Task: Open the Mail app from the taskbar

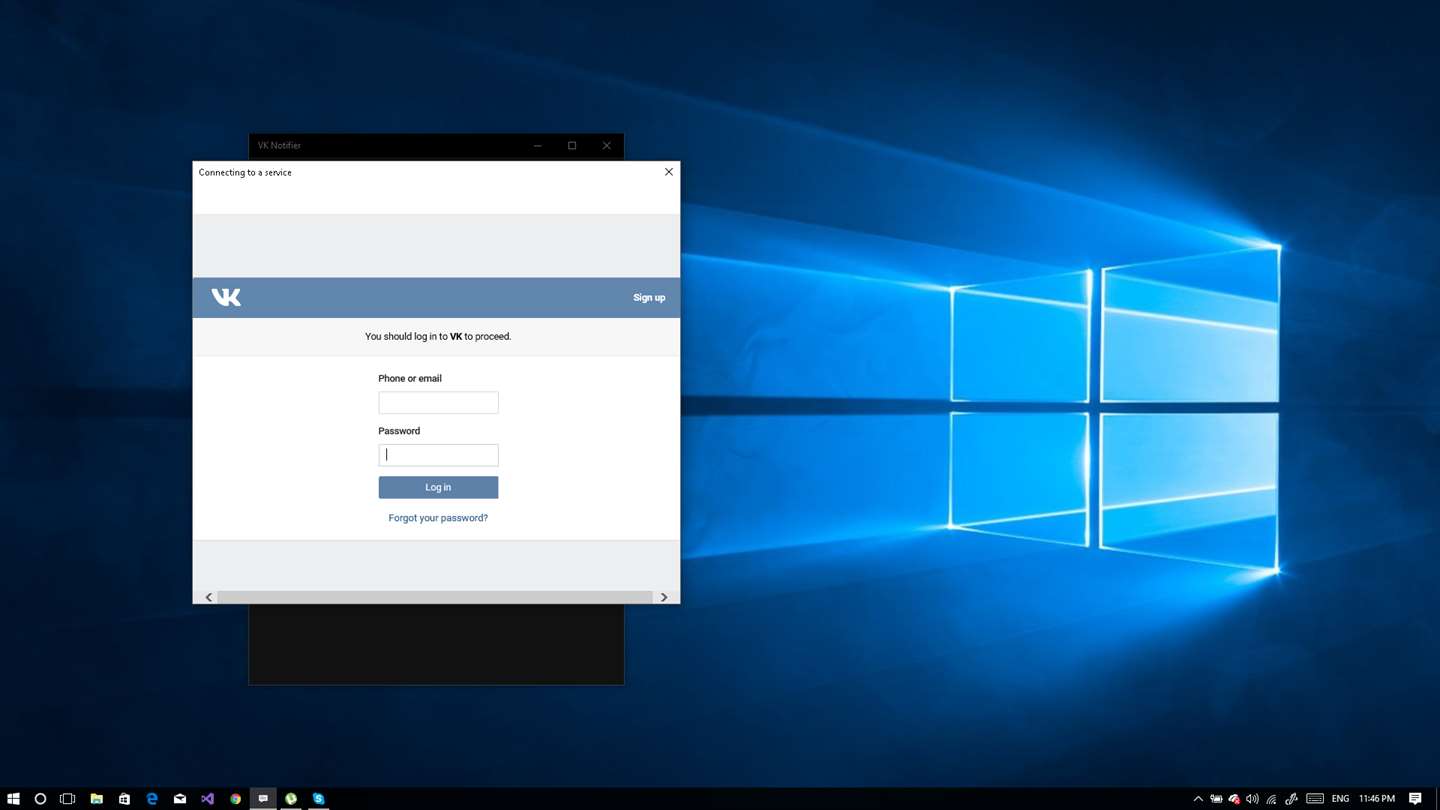Action: click(180, 799)
